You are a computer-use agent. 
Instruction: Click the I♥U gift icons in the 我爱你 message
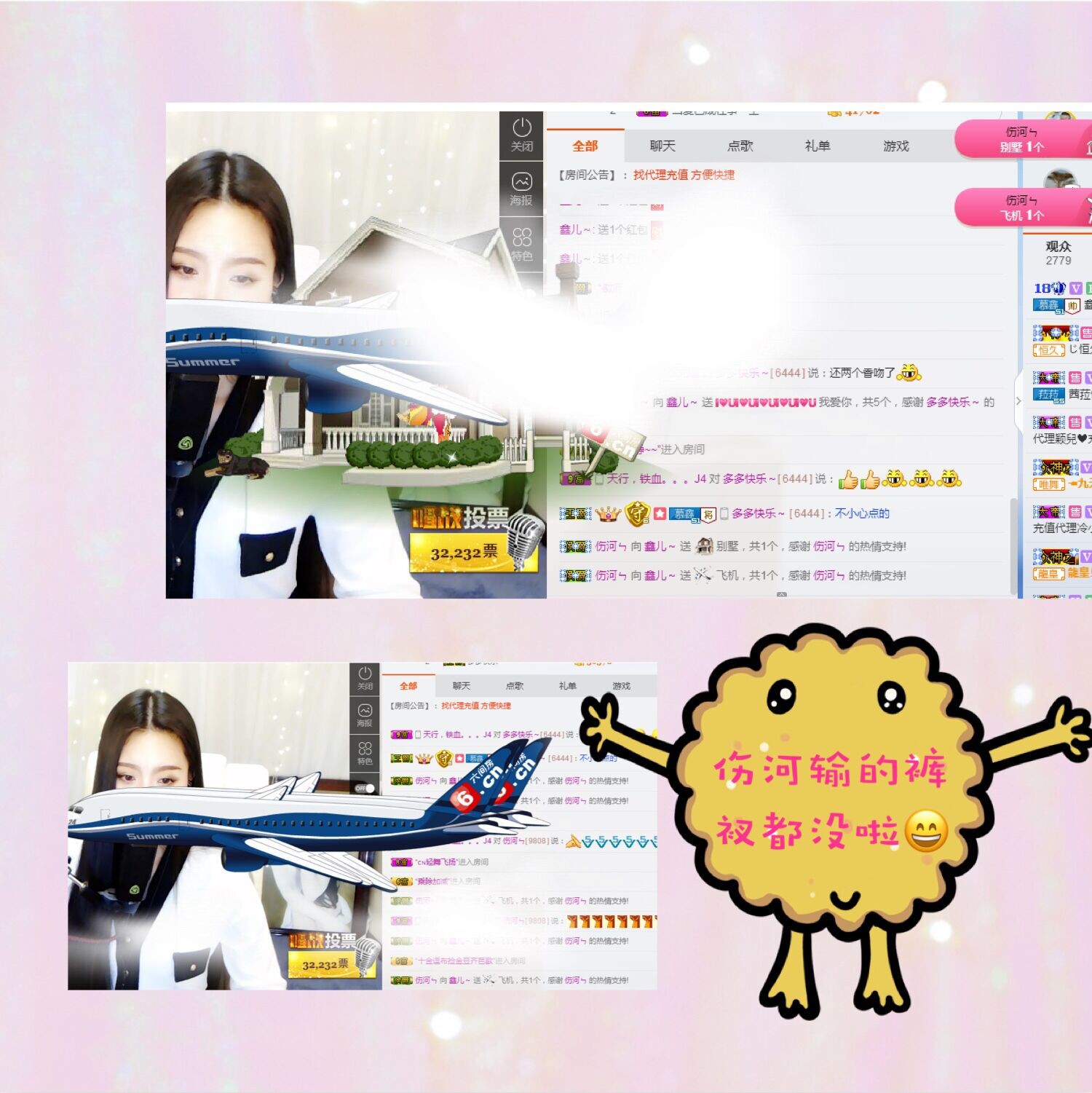pyautogui.click(x=766, y=402)
